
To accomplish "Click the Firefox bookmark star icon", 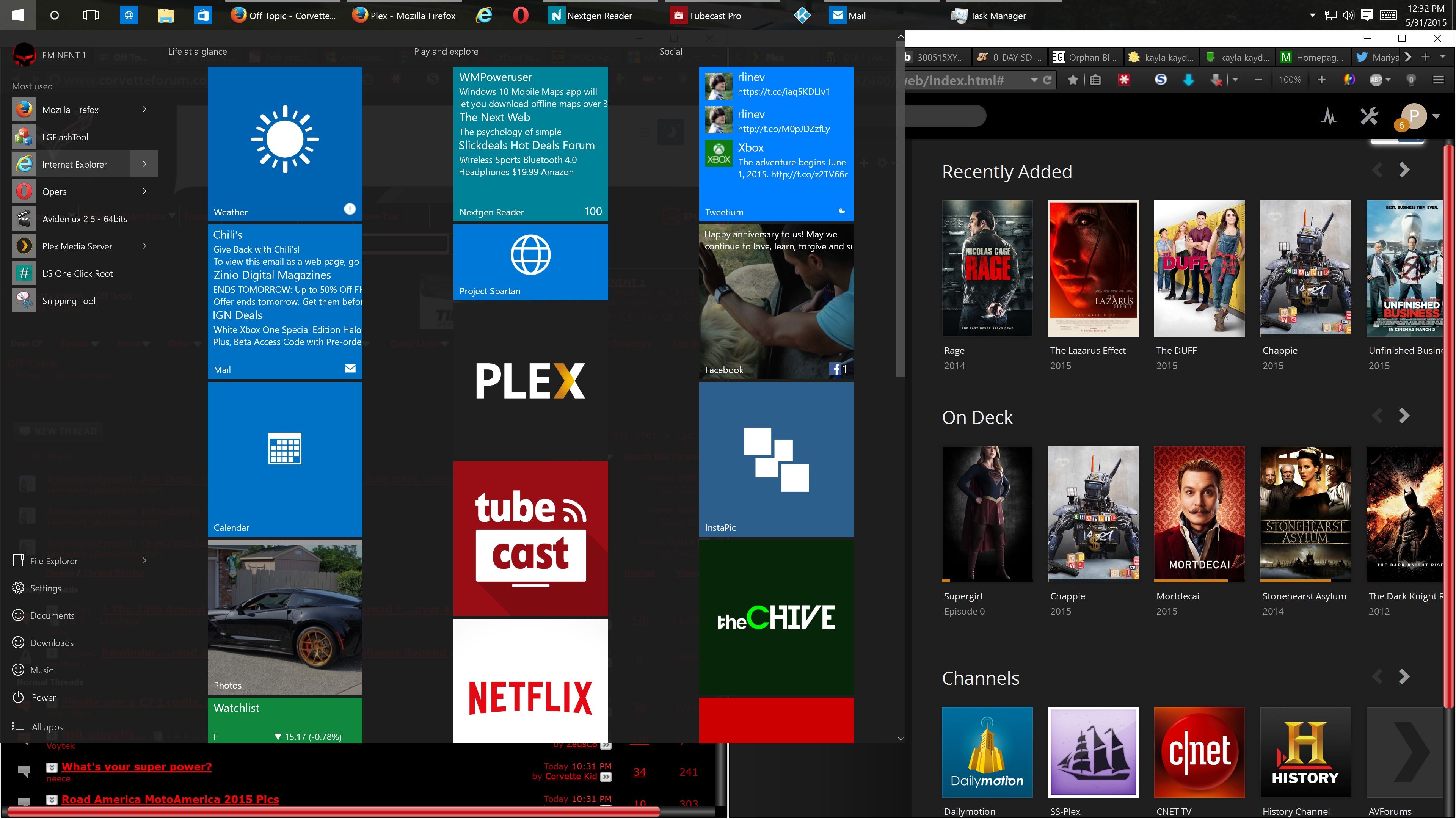I will (x=1072, y=80).
